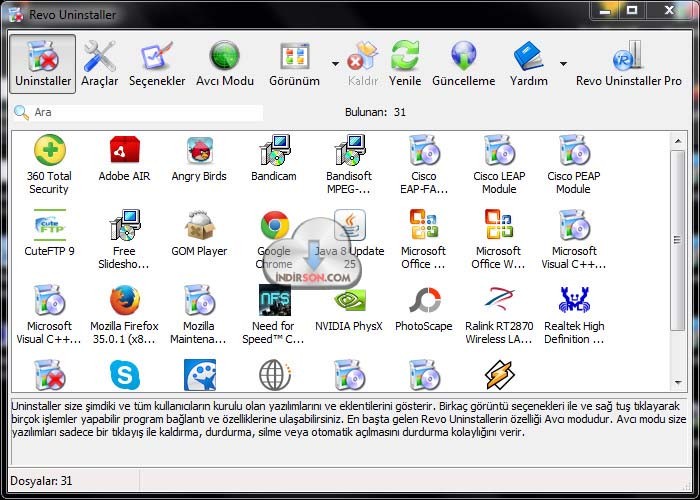
Task: Click the Görünüm view button
Action: pyautogui.click(x=295, y=64)
